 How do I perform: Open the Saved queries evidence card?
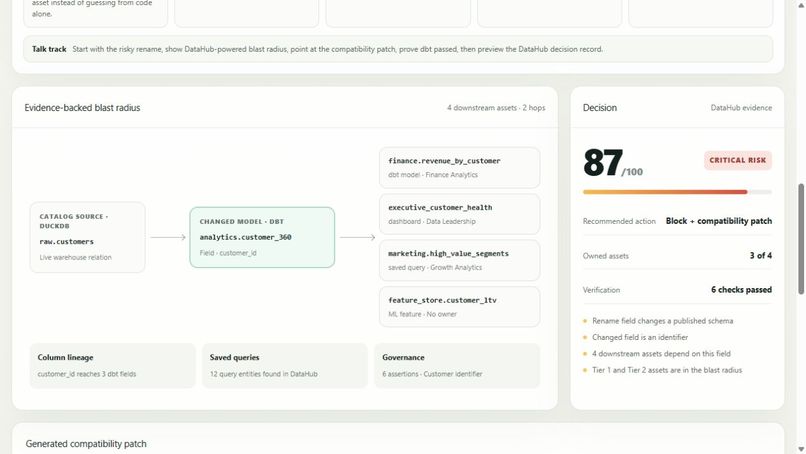285,366
